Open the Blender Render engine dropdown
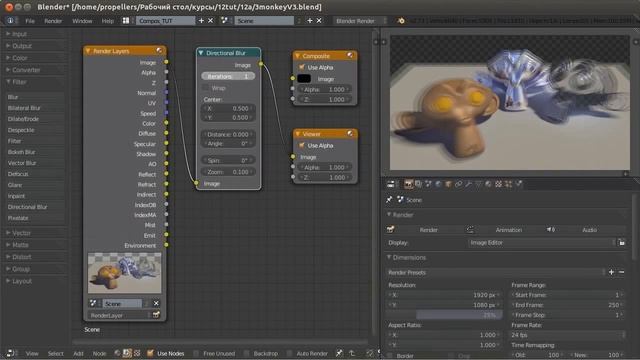This screenshot has width=640, height=360. [x=360, y=20]
